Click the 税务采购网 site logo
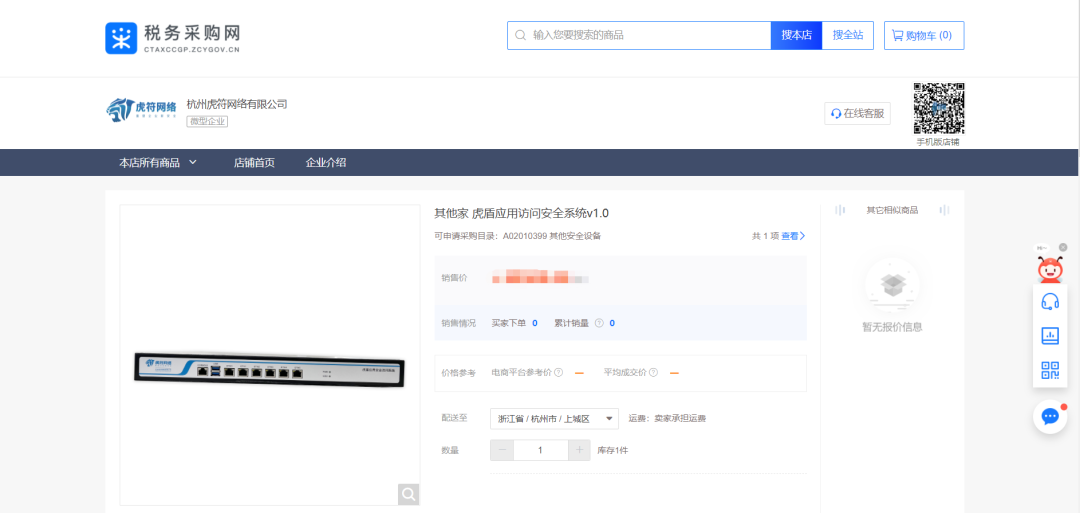The height and width of the screenshot is (513, 1080). [x=173, y=37]
